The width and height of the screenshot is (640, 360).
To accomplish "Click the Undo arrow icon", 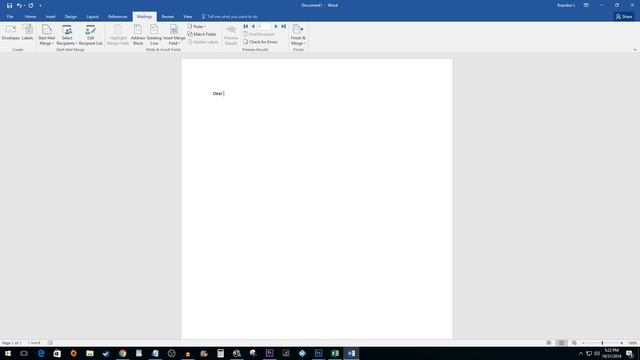I will pyautogui.click(x=19, y=5).
